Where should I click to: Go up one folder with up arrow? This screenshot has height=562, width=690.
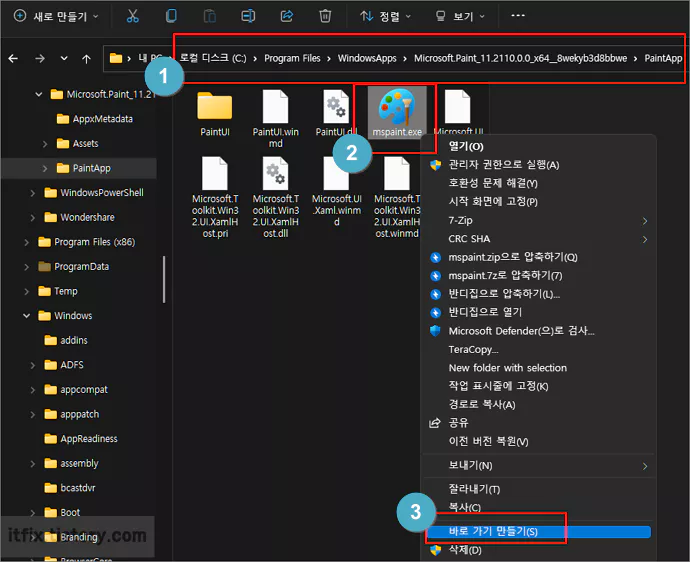[86, 59]
